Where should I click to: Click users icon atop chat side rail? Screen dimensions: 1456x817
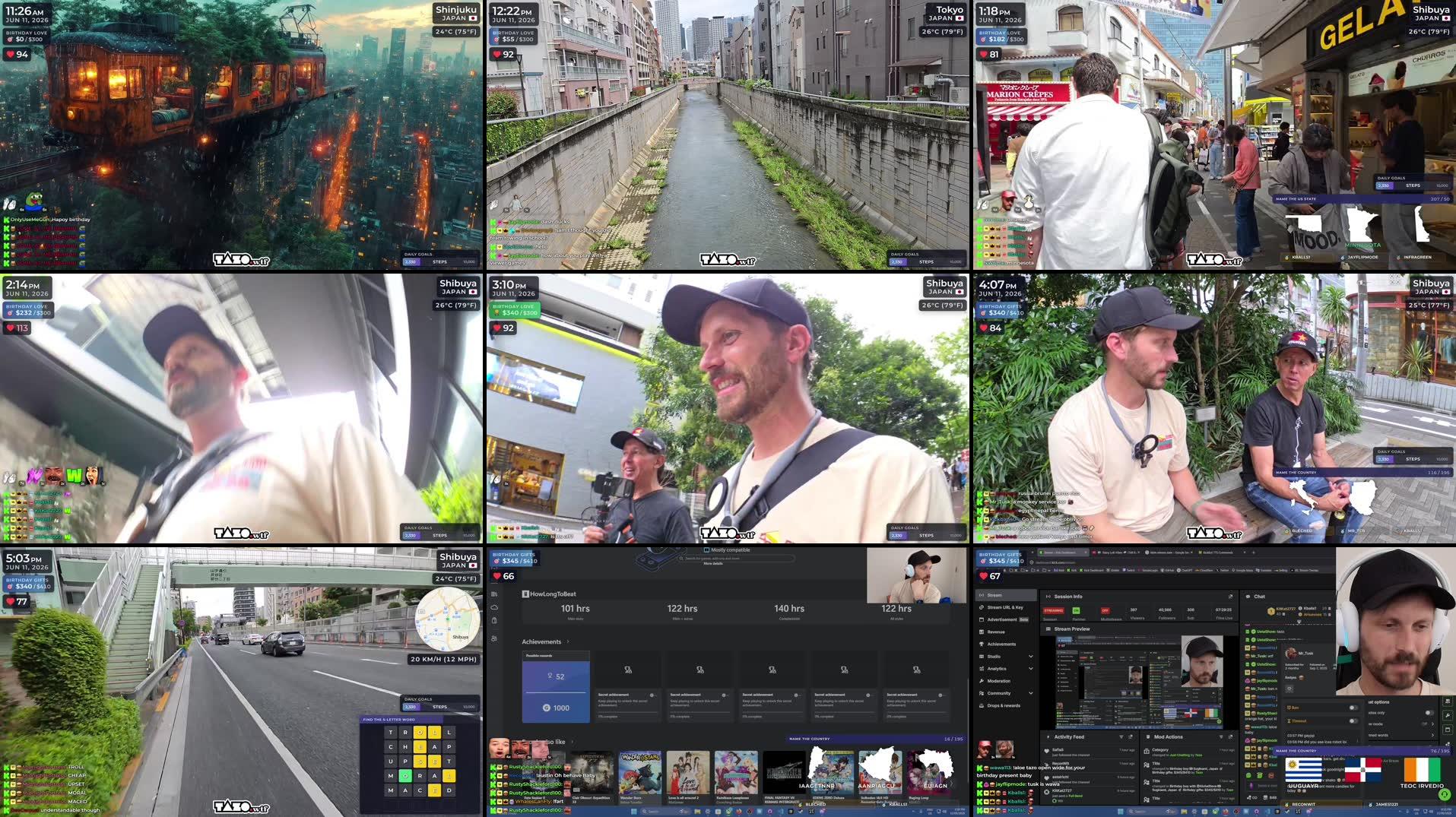(x=1448, y=701)
